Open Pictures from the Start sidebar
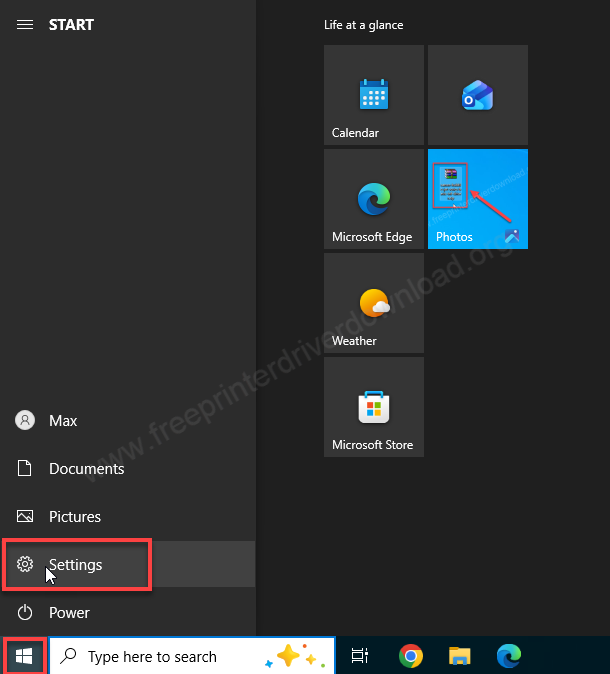 pyautogui.click(x=74, y=517)
